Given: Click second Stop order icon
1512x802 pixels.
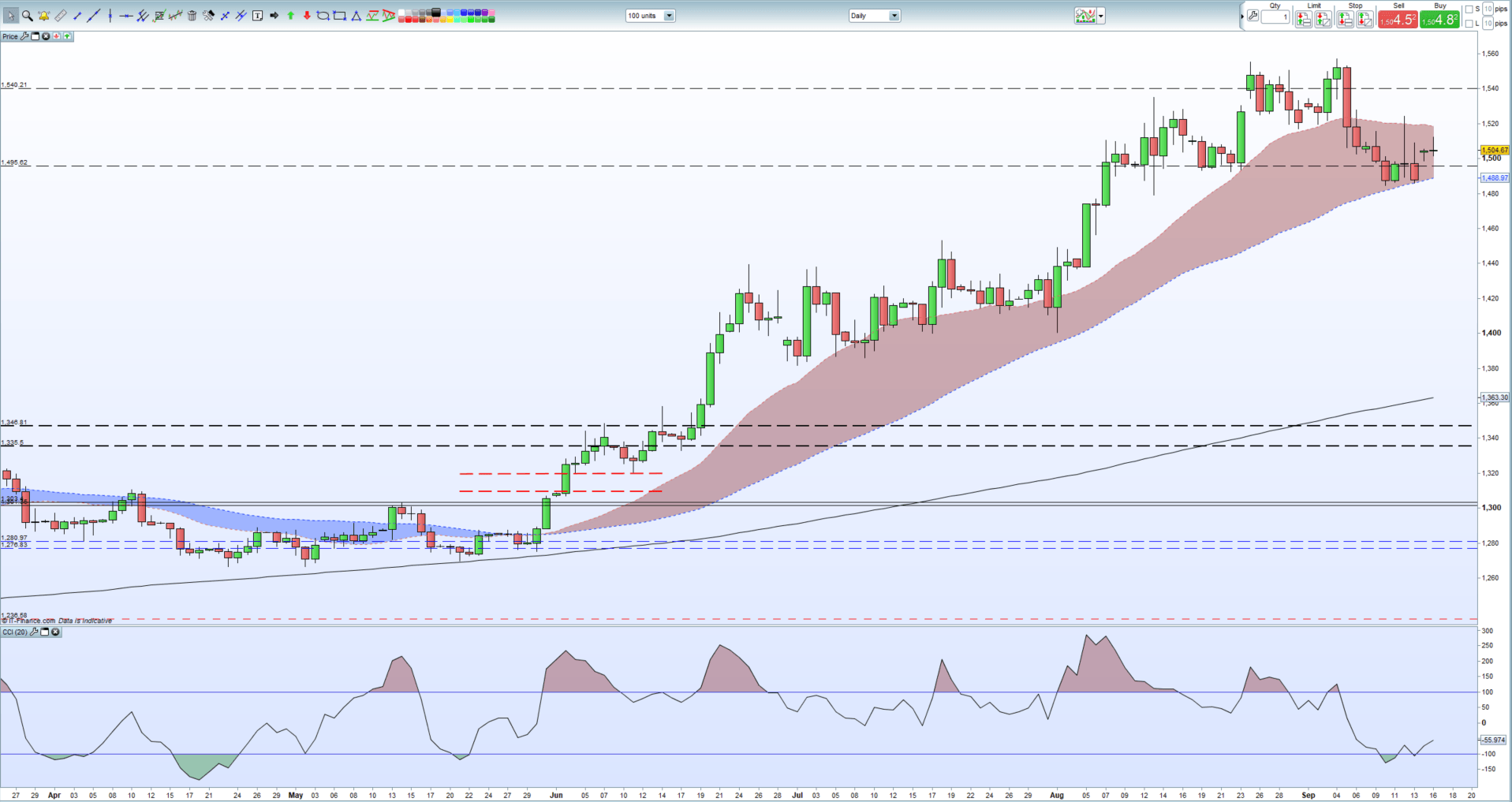Looking at the screenshot, I should 1365,19.
